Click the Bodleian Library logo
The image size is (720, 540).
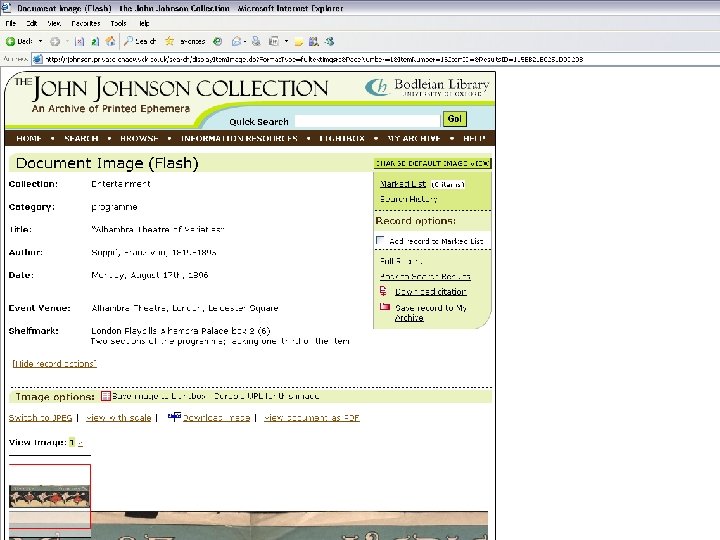(x=428, y=87)
